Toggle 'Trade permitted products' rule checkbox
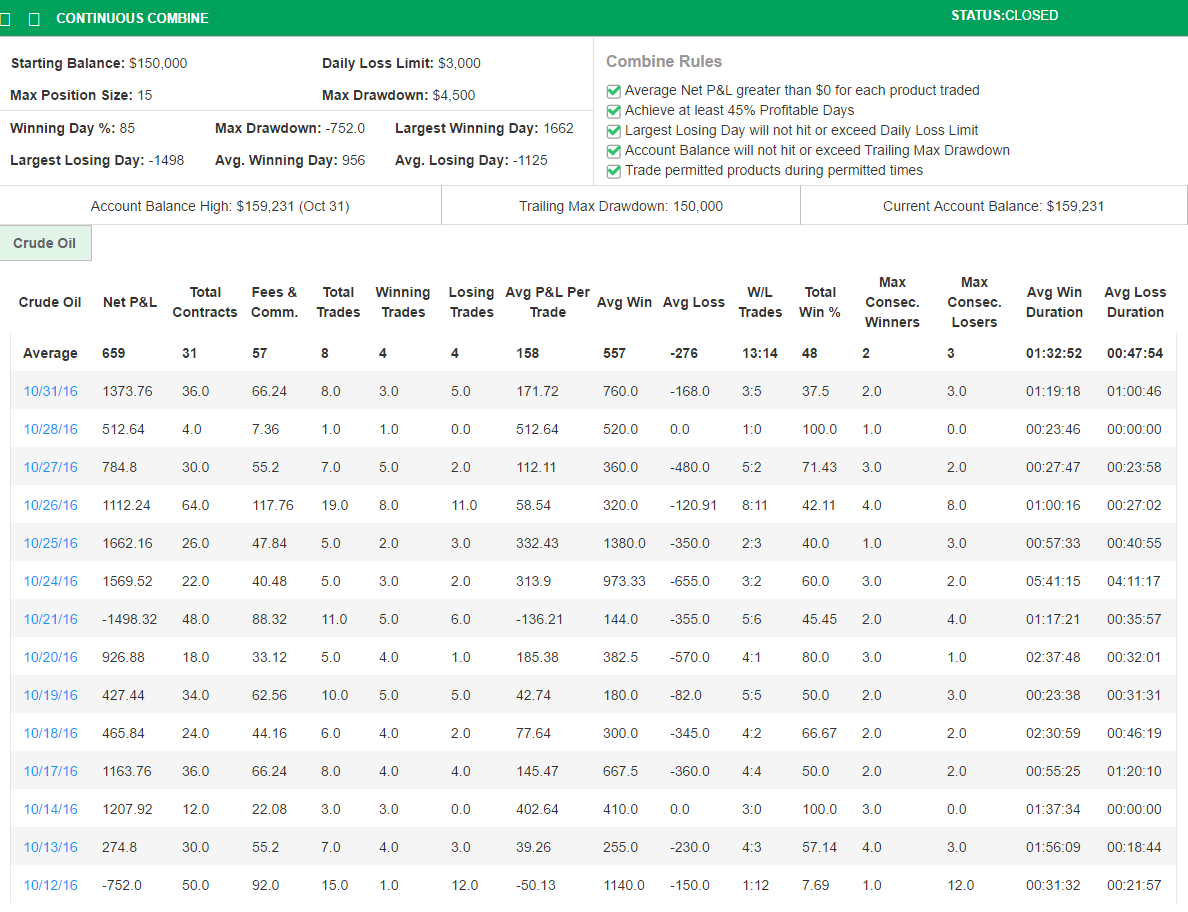 [614, 171]
